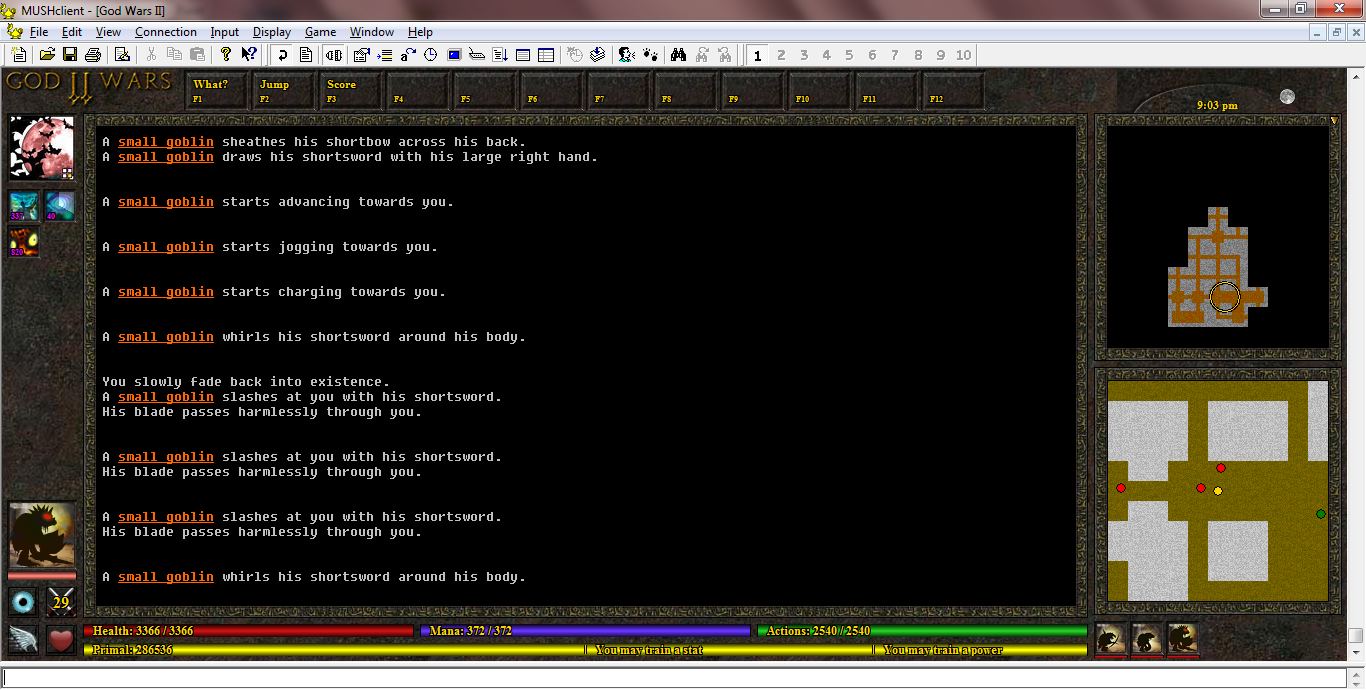Click the yellow player dot on local map
This screenshot has width=1366, height=690.
pos(1218,491)
